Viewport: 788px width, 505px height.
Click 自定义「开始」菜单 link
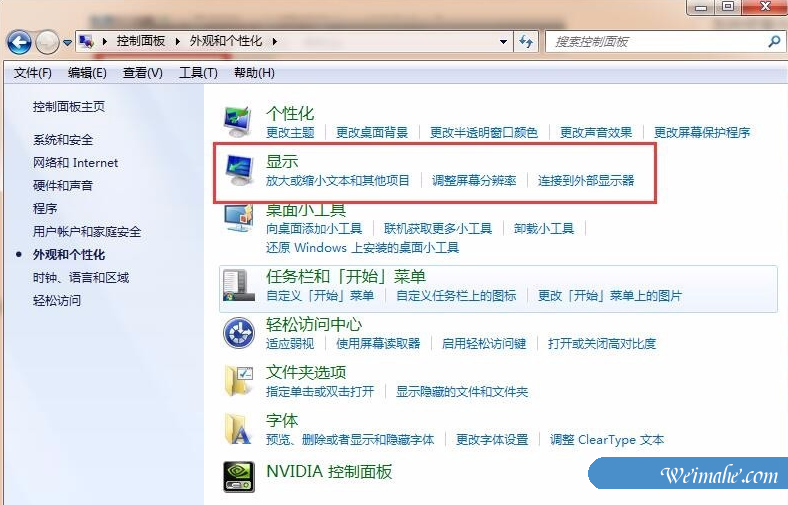click(320, 295)
